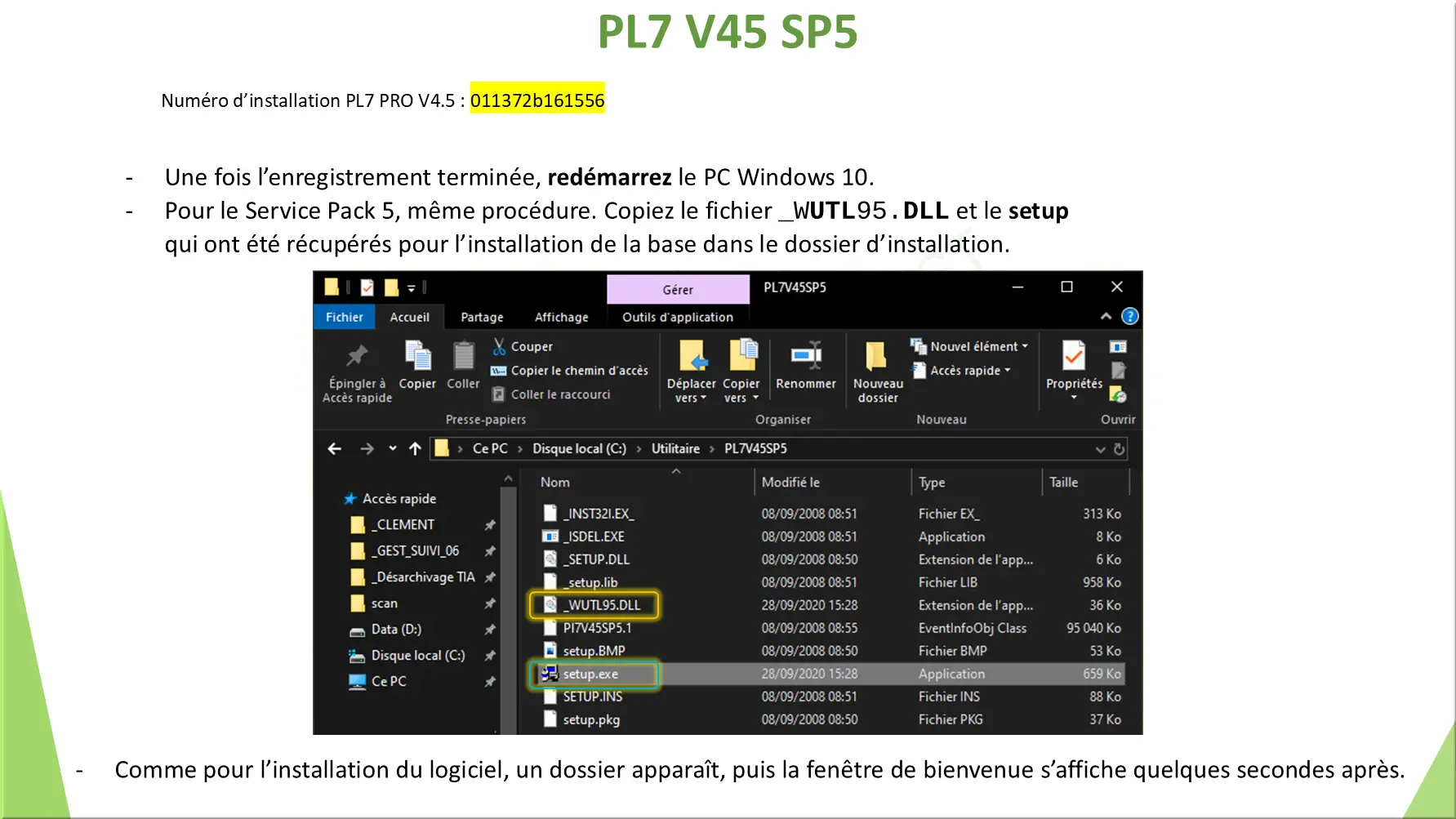Open the Affichage tab

561,318
